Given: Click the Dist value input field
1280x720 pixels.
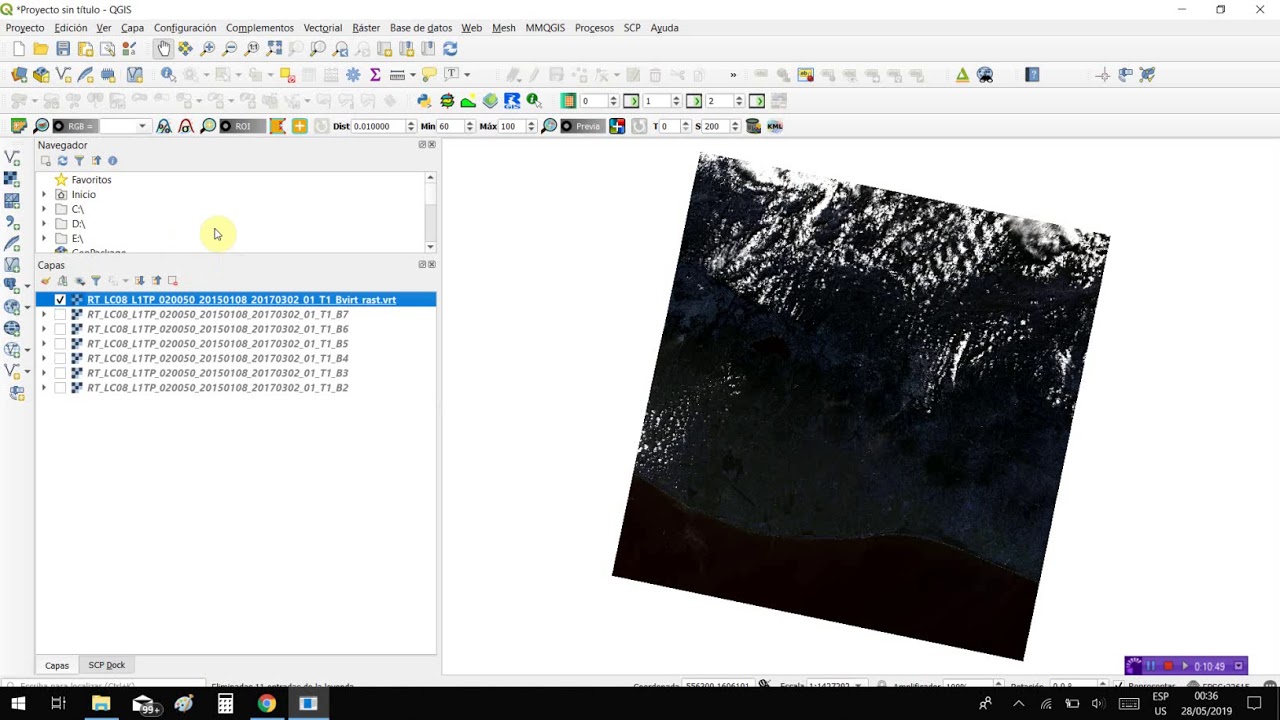Looking at the screenshot, I should 378,126.
